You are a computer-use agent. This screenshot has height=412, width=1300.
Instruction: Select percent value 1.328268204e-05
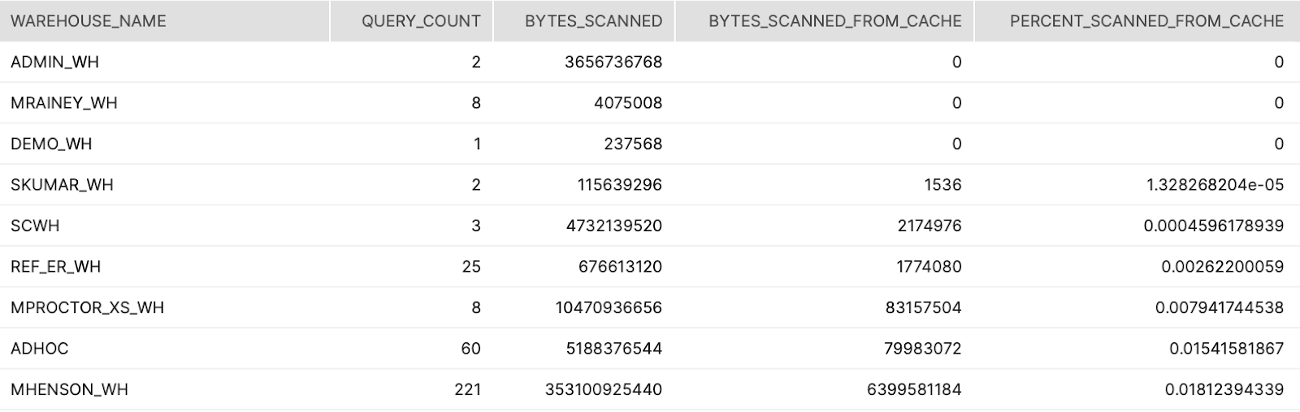[x=1213, y=185]
